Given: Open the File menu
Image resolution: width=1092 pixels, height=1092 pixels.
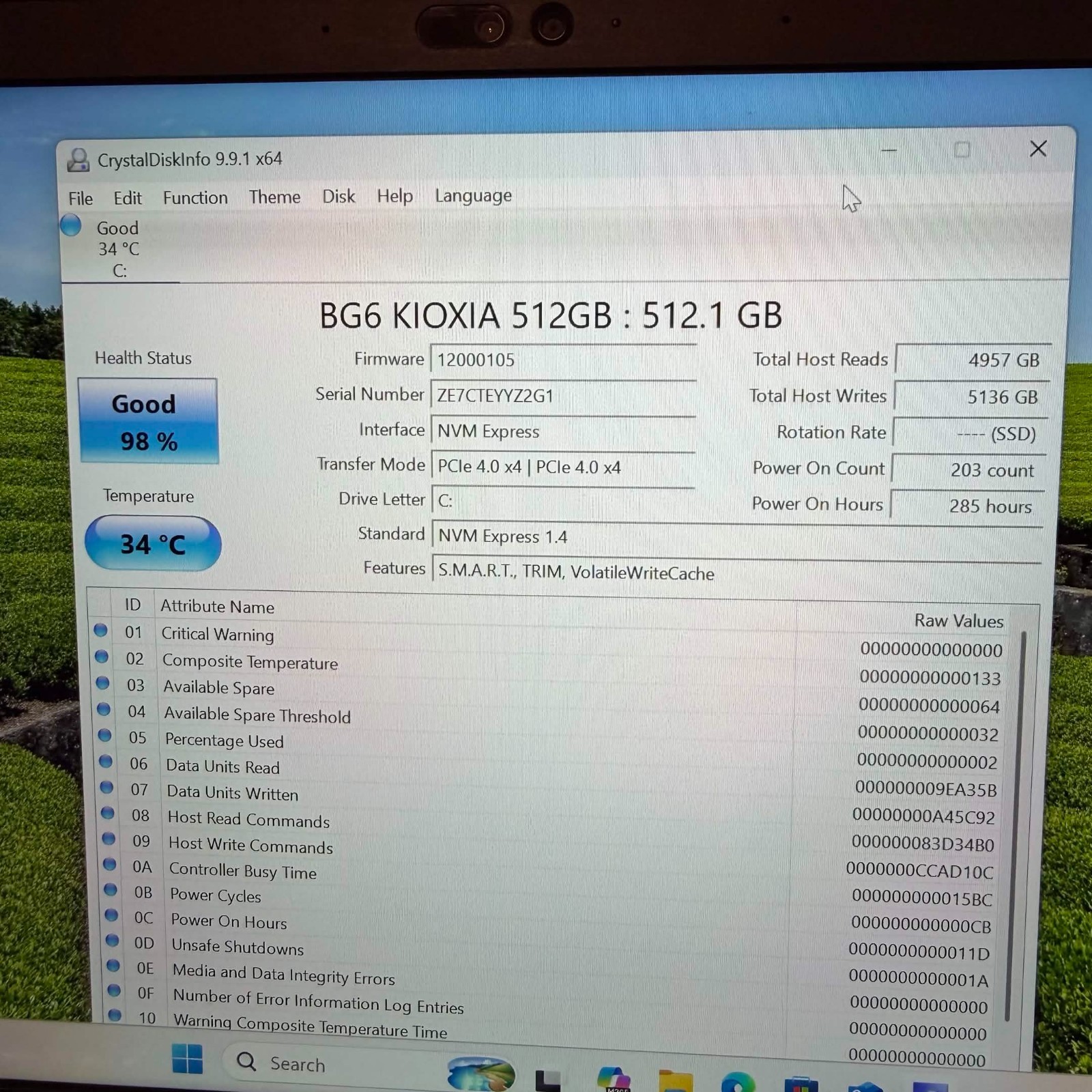Looking at the screenshot, I should [81, 199].
